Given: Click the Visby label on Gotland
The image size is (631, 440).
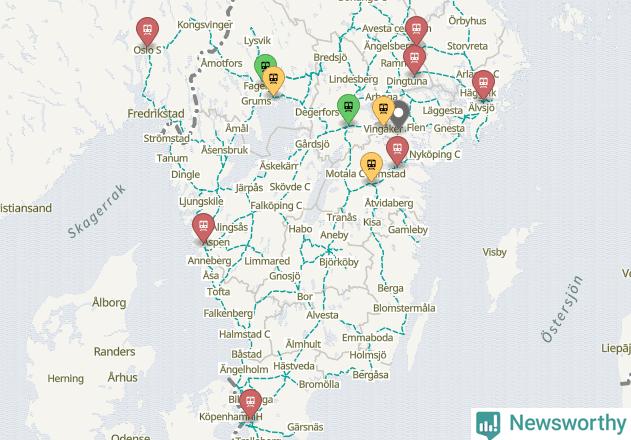Looking at the screenshot, I should (x=494, y=252).
